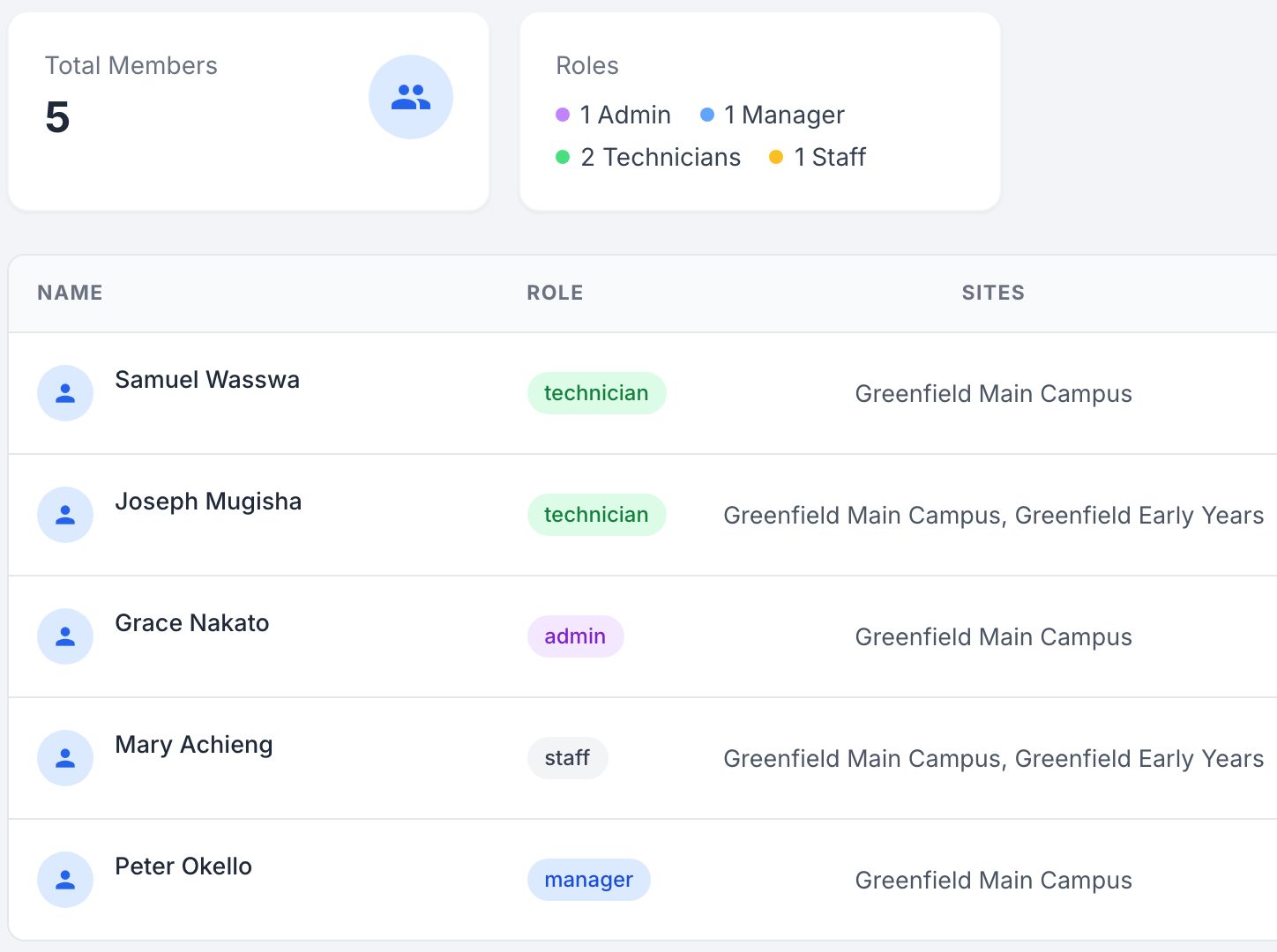Click the 1 Manager role count

(x=784, y=115)
